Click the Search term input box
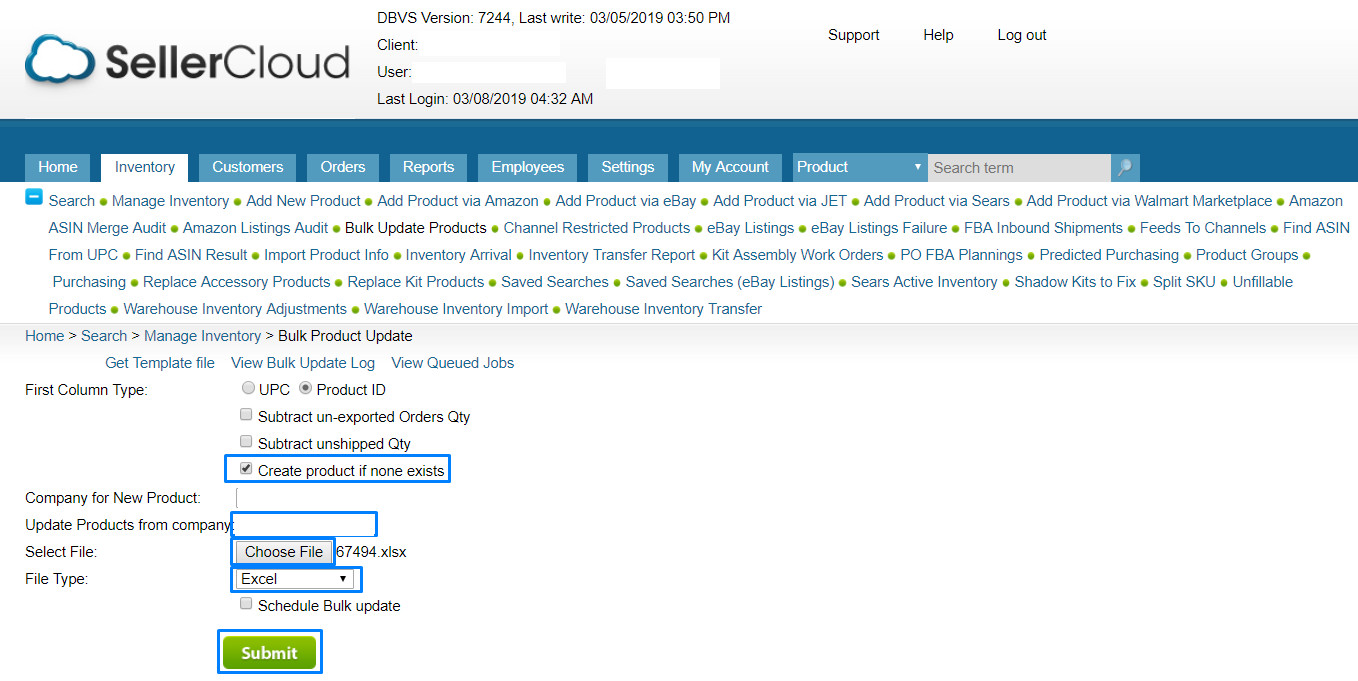 click(1019, 167)
